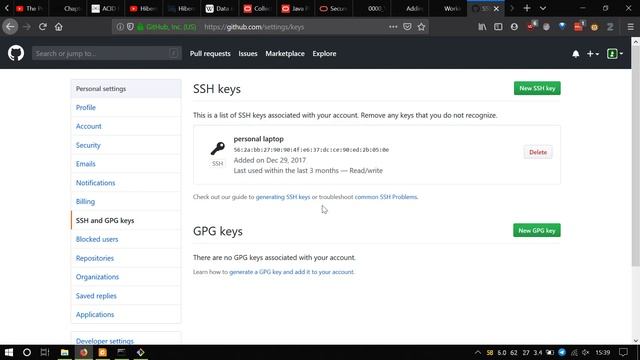Open Firefox hamburger menu
The image size is (640, 360).
click(631, 27)
